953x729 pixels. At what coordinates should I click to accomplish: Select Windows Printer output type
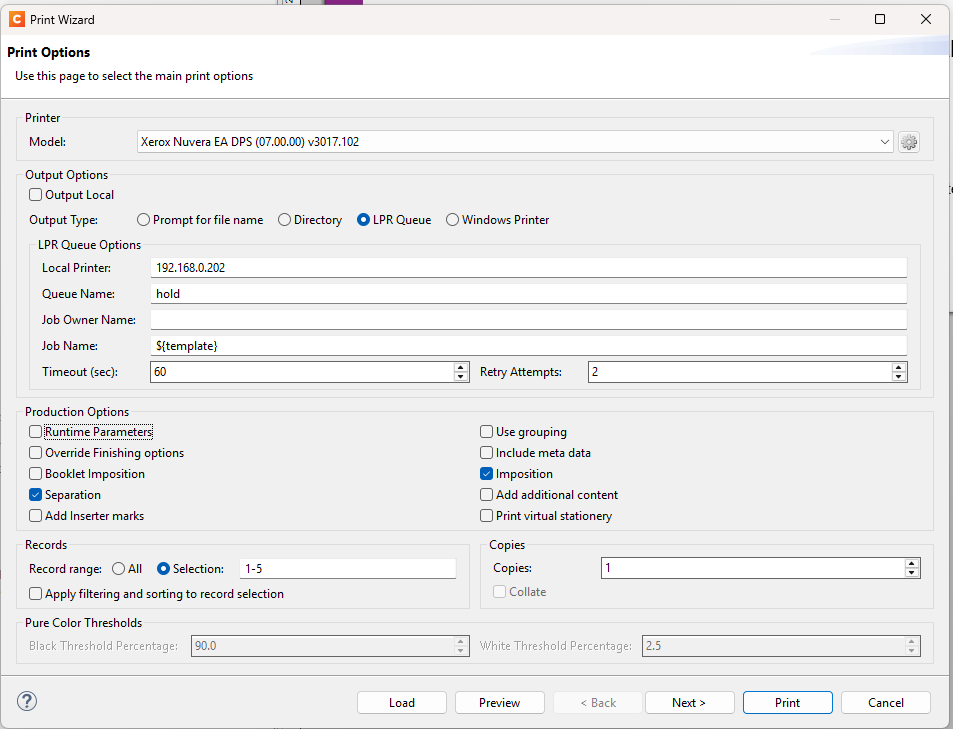[x=453, y=220]
